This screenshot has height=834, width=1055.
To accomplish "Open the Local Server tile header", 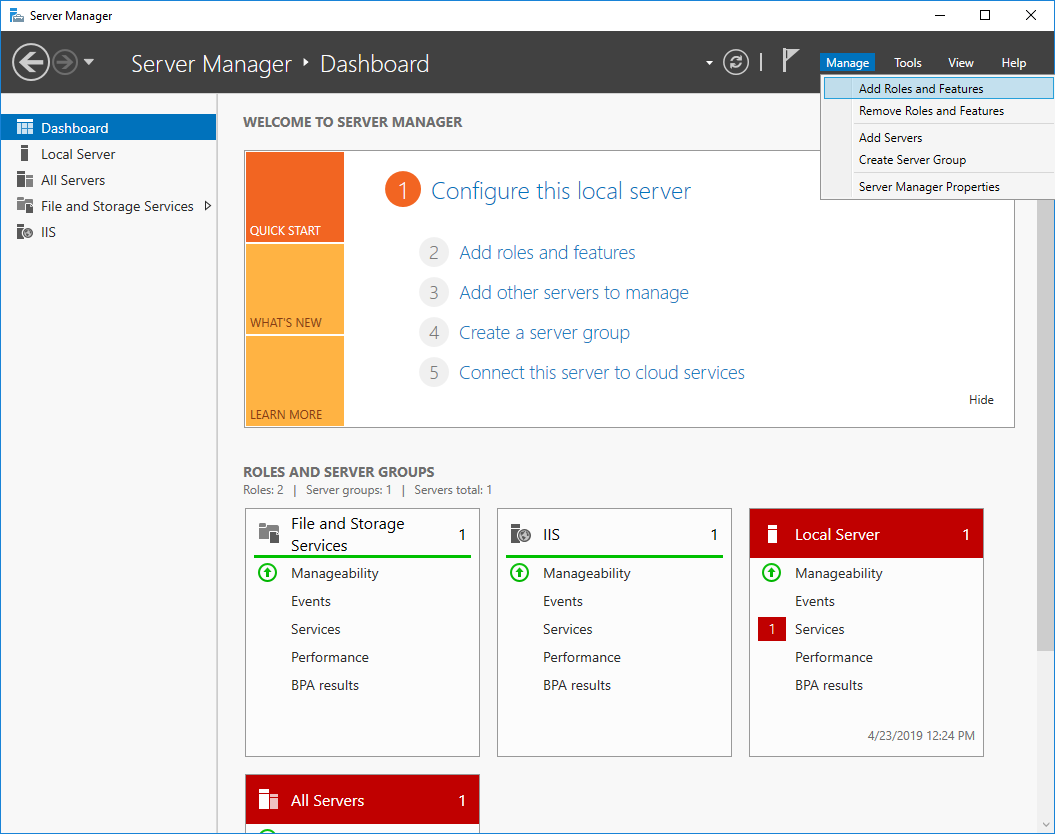I will 867,534.
